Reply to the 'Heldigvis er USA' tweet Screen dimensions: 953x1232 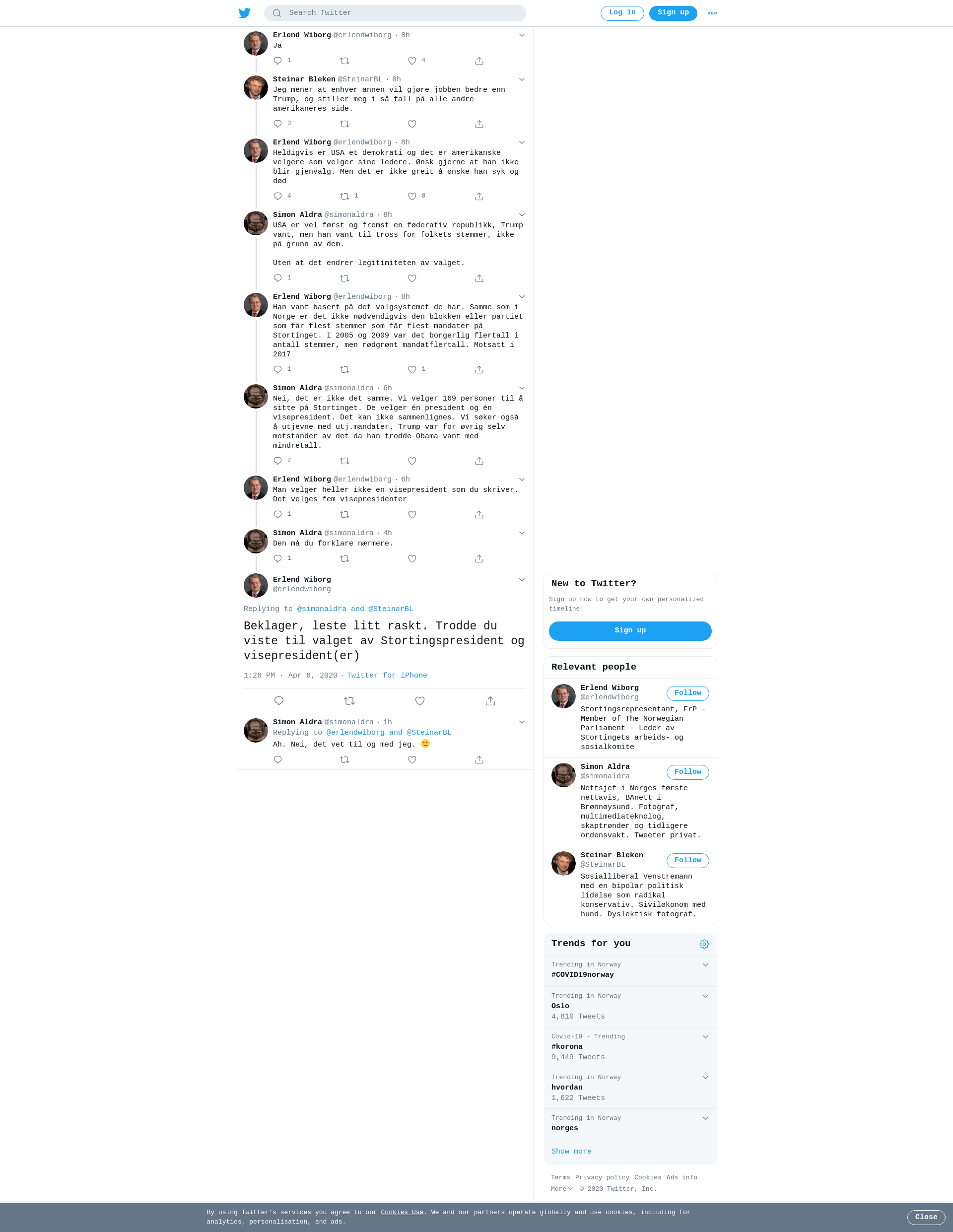pos(277,196)
